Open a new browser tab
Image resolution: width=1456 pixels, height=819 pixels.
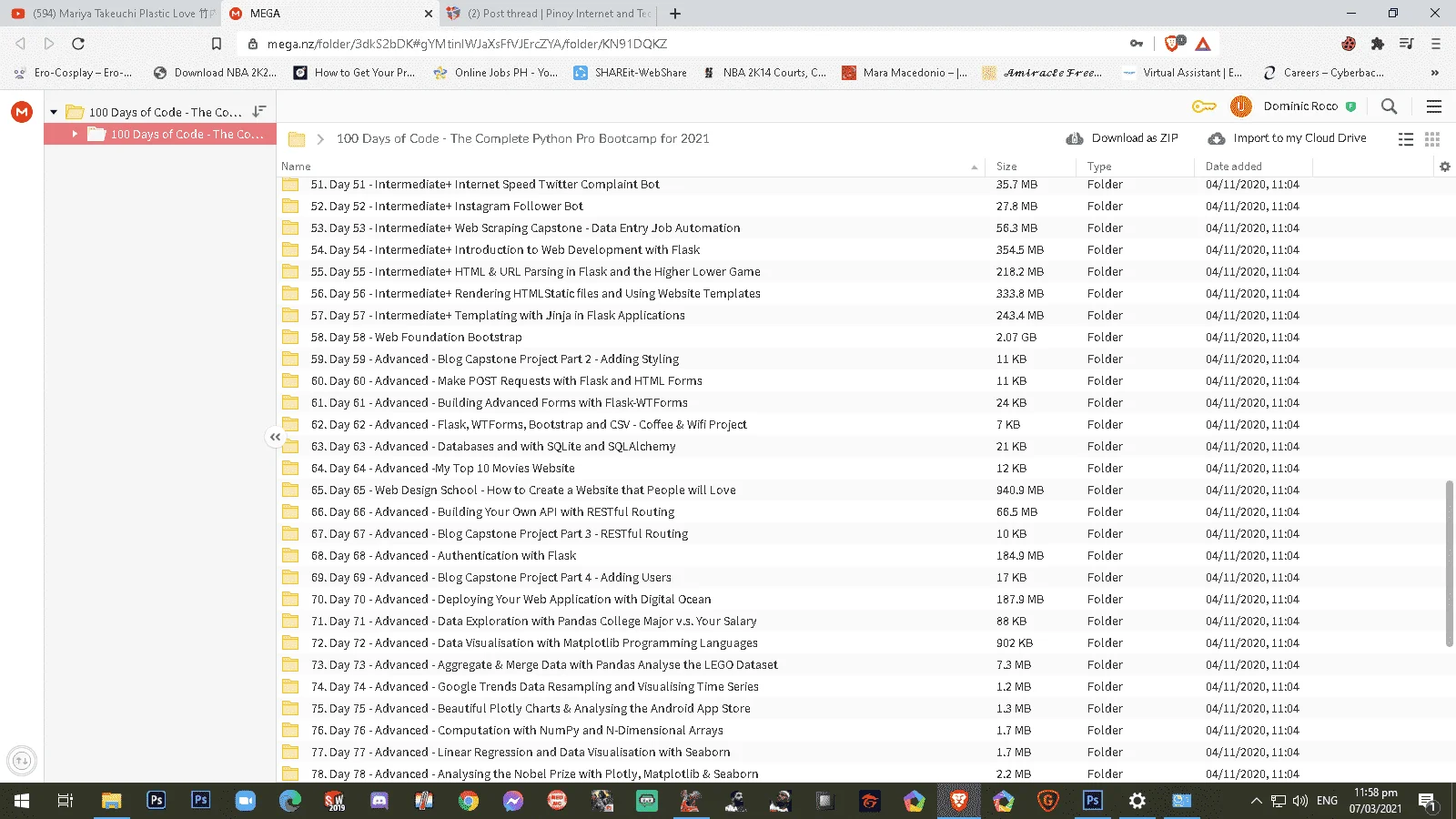point(675,14)
